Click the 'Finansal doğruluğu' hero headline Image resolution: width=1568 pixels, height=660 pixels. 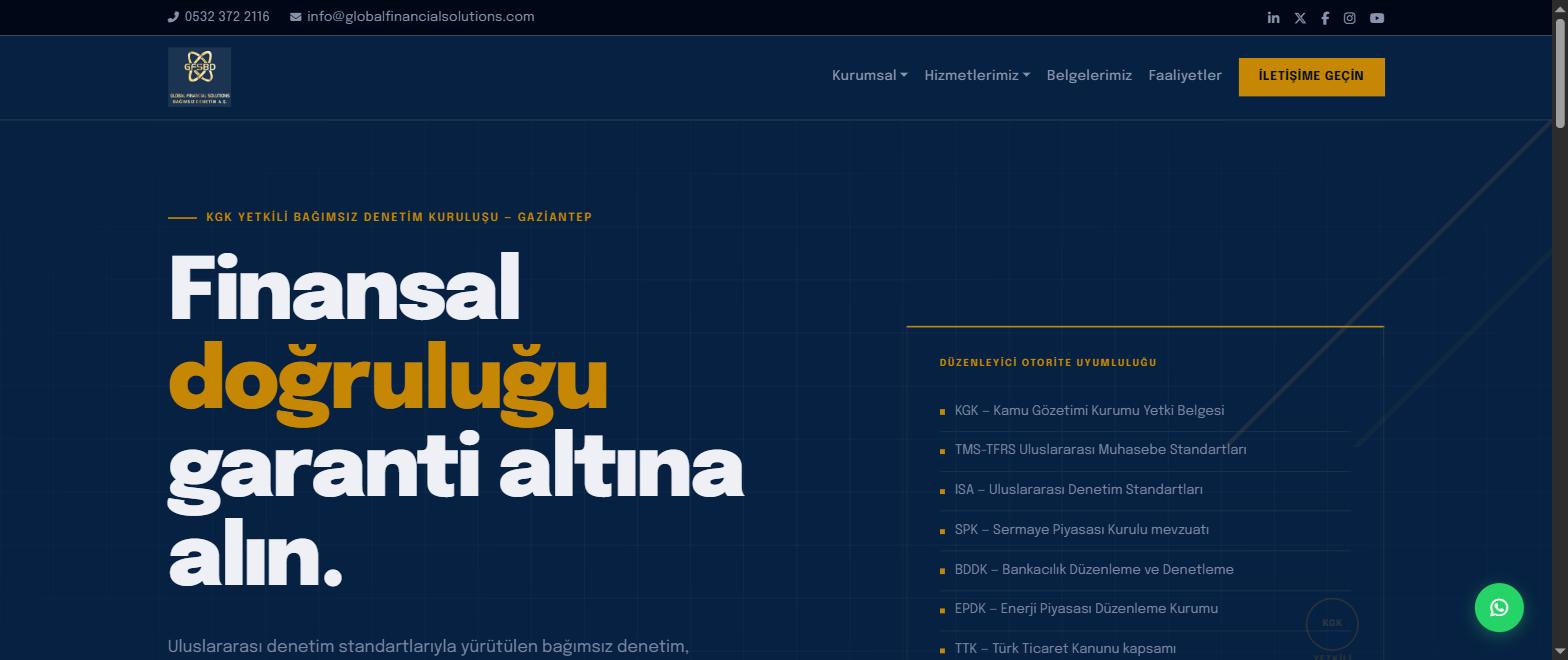click(x=456, y=421)
